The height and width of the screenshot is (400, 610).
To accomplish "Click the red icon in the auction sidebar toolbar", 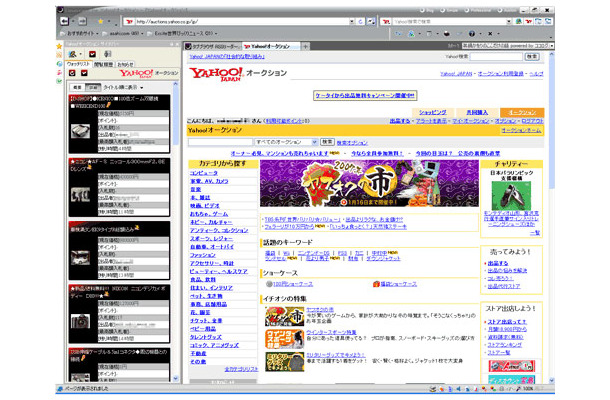I will pos(92,54).
